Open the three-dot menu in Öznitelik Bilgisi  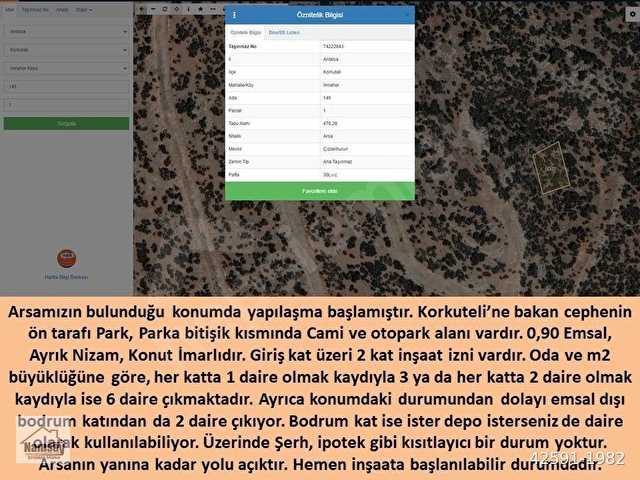point(234,15)
